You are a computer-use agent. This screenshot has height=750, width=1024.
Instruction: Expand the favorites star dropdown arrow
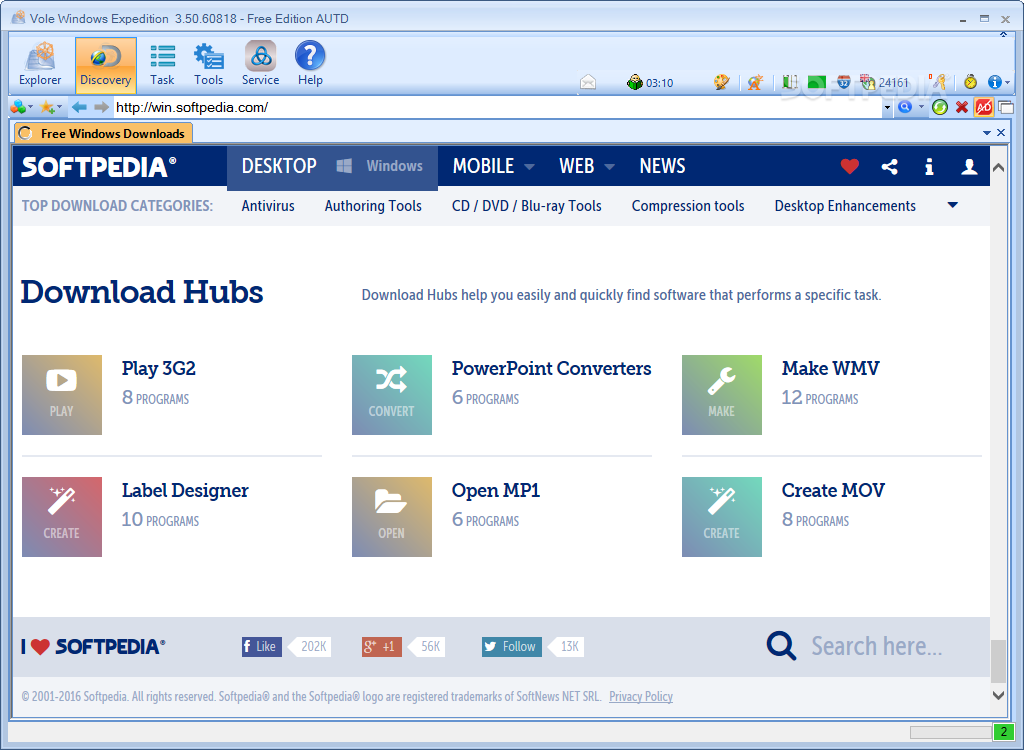coord(59,106)
